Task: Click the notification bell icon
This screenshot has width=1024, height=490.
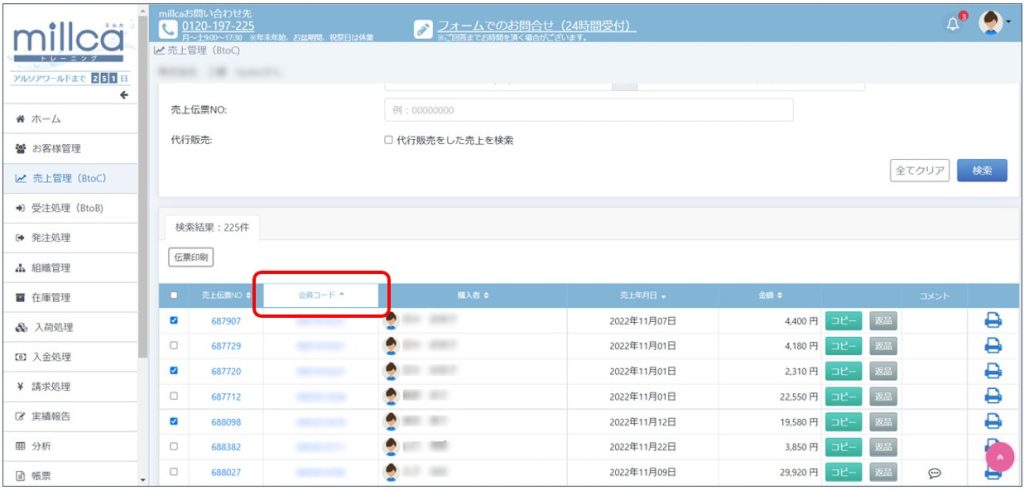Action: 951,23
